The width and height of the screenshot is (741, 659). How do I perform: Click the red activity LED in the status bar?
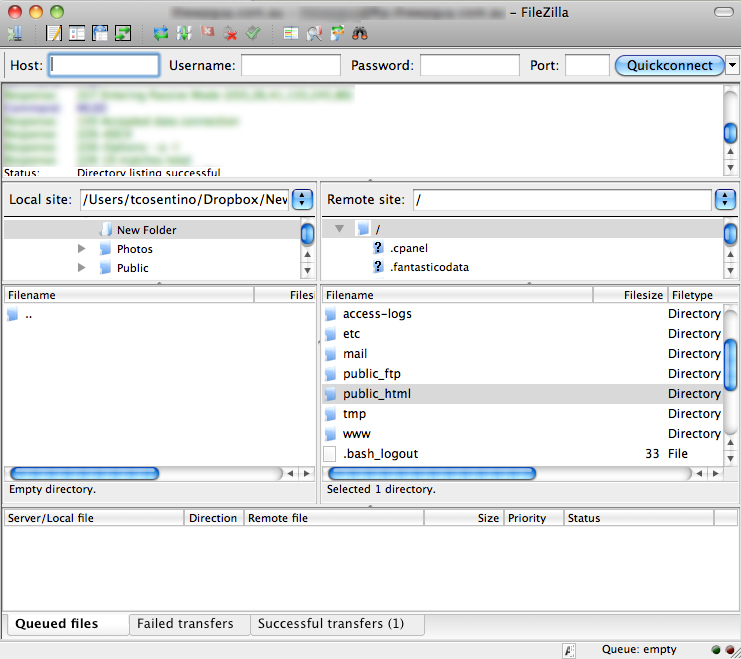click(x=730, y=650)
